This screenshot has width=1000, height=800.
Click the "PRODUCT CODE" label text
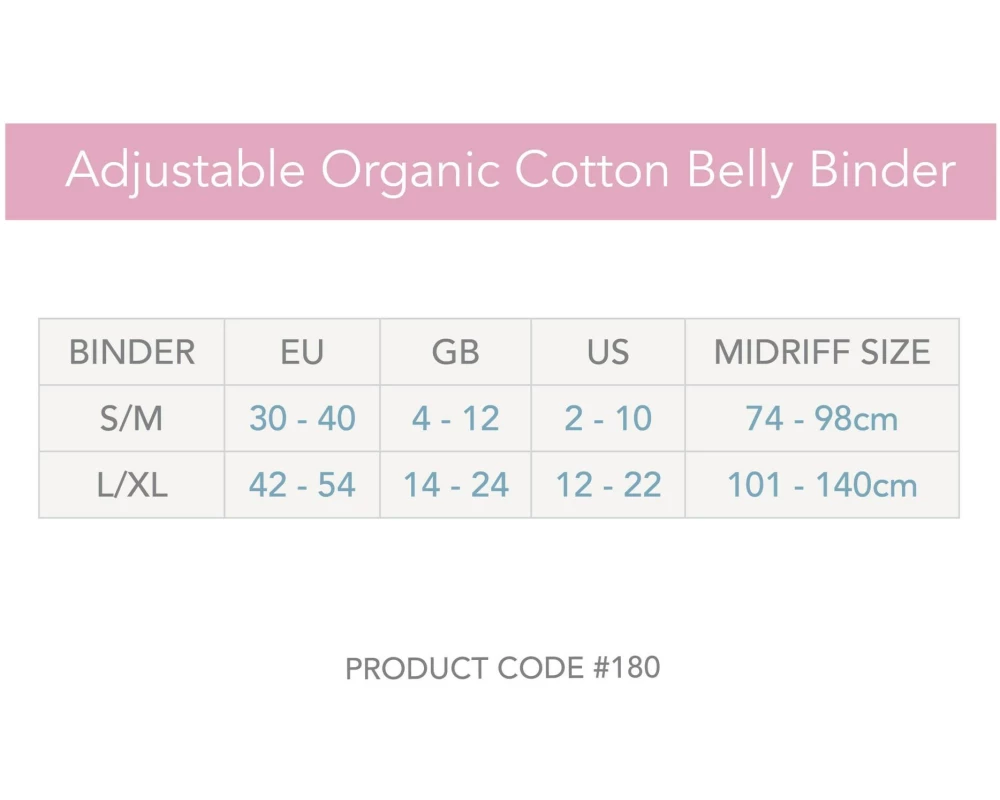click(464, 669)
